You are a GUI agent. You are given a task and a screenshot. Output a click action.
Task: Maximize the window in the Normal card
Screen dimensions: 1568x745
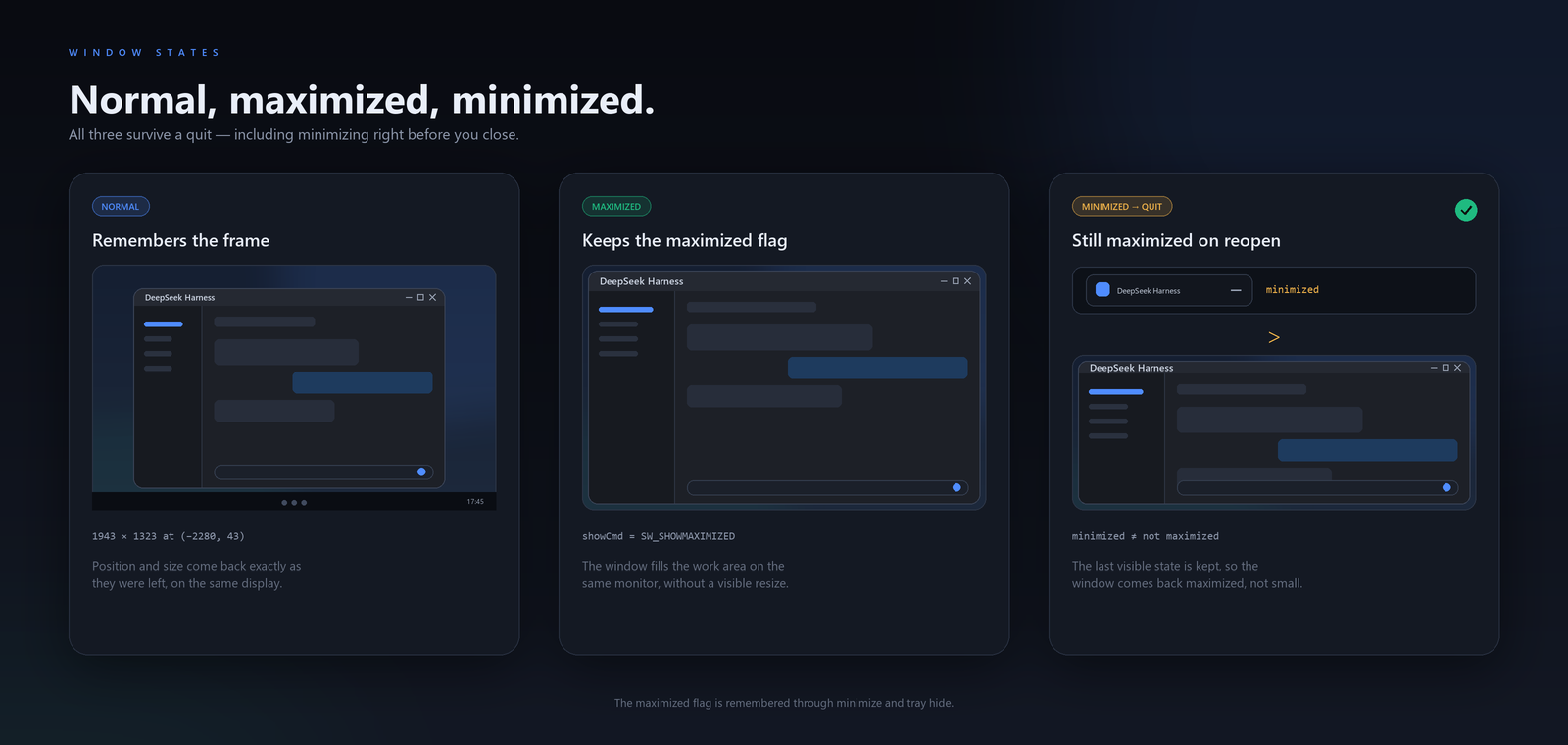[x=420, y=297]
